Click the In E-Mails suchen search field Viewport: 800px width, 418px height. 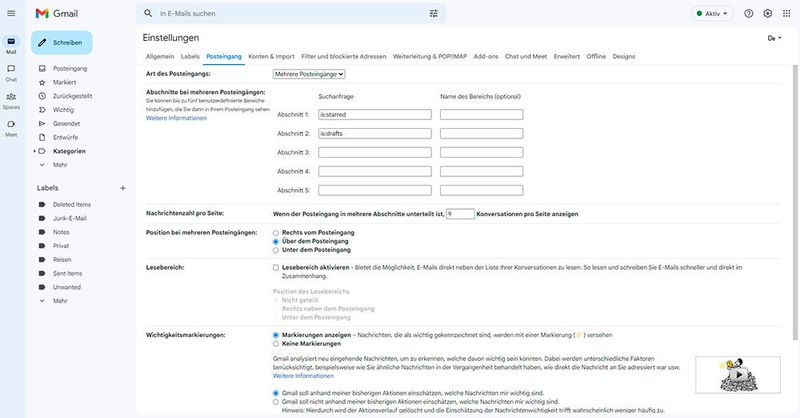tap(291, 13)
